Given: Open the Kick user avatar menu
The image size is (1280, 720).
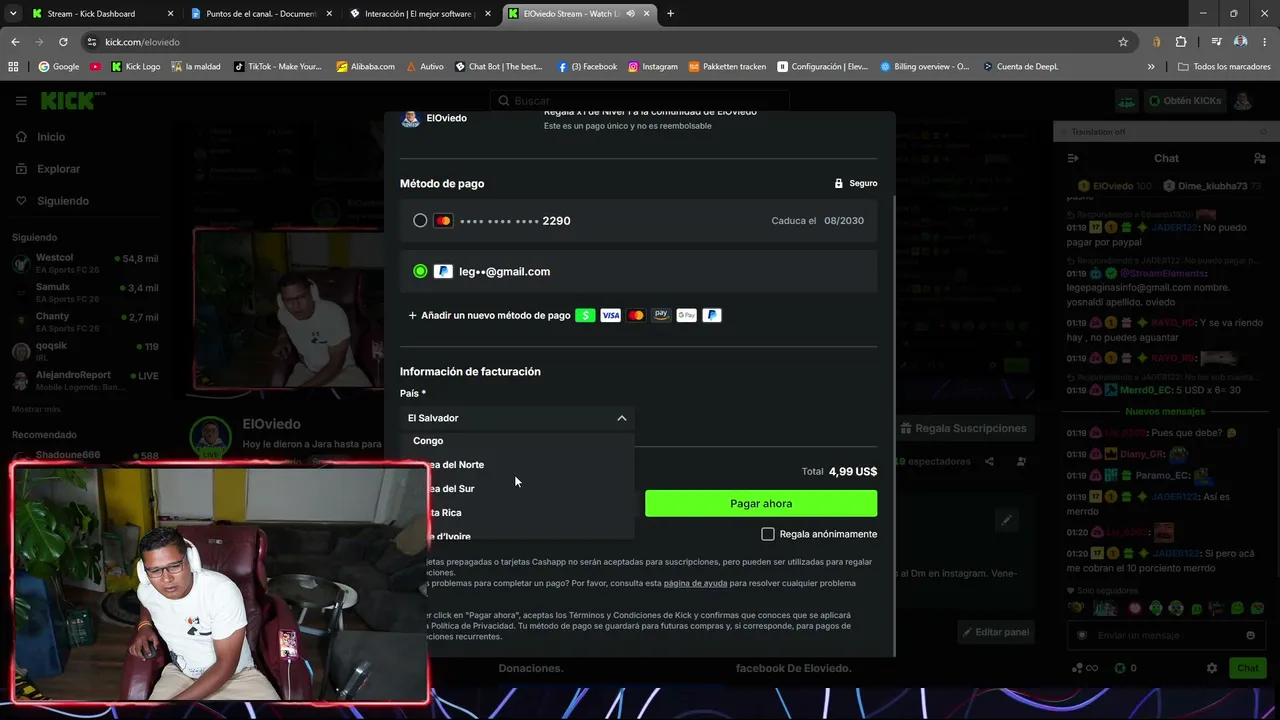Looking at the screenshot, I should [1243, 101].
